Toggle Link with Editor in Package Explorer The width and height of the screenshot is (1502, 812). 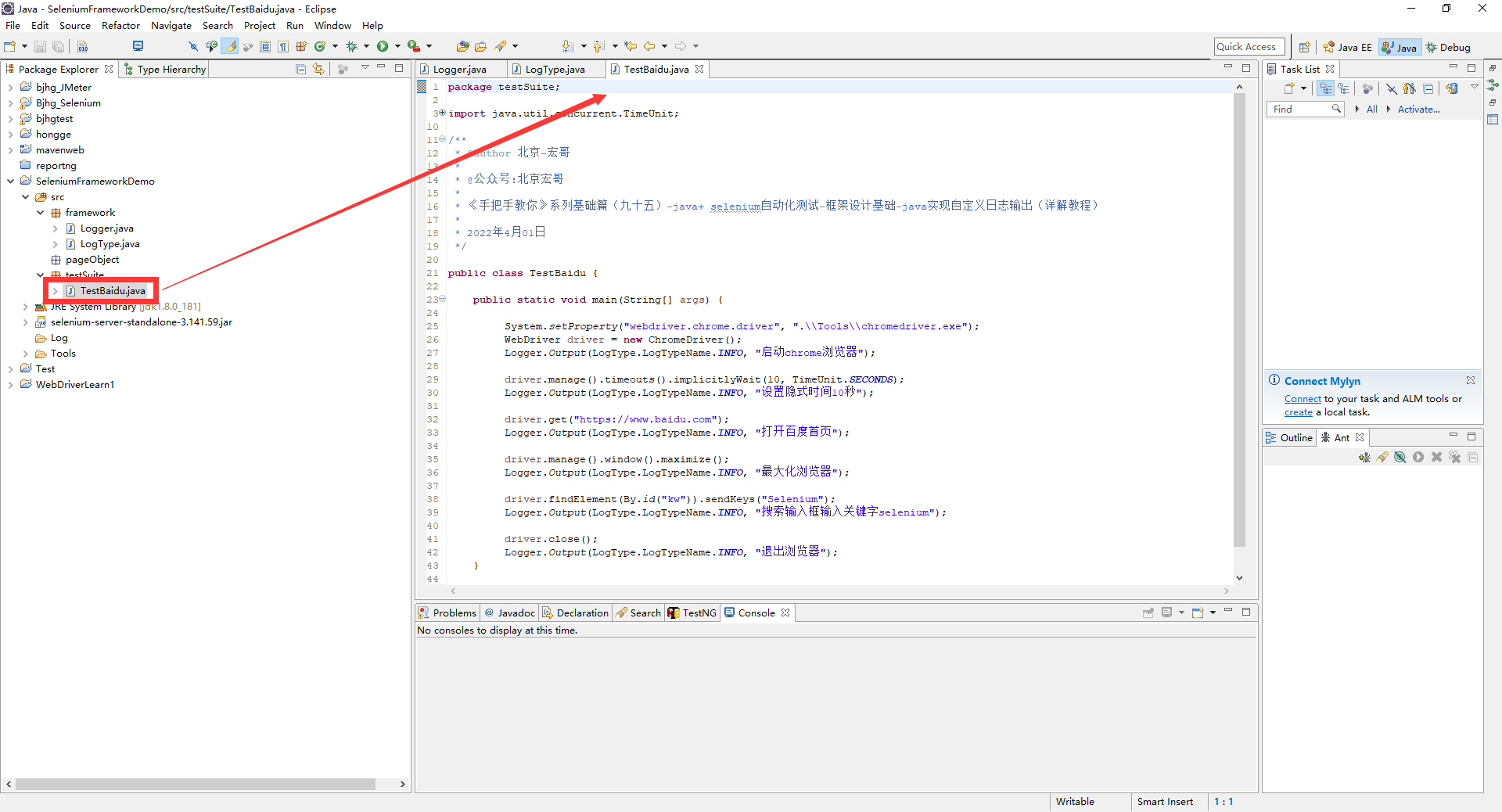[x=318, y=69]
